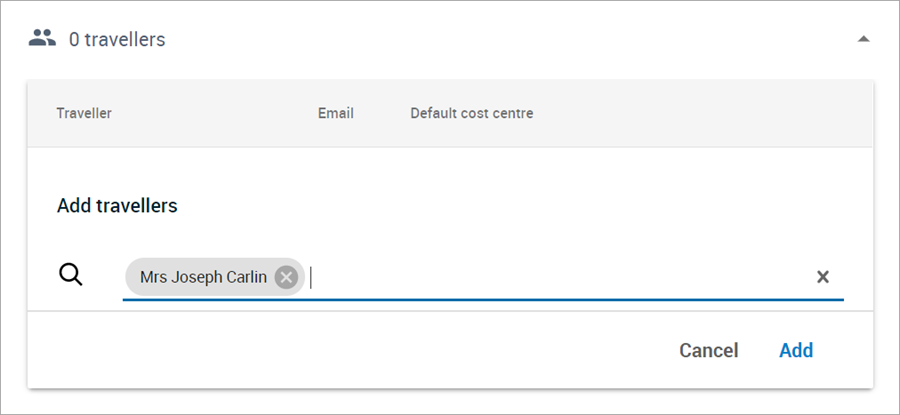This screenshot has height=415, width=900.
Task: Click the travellers group icon
Action: (42, 39)
